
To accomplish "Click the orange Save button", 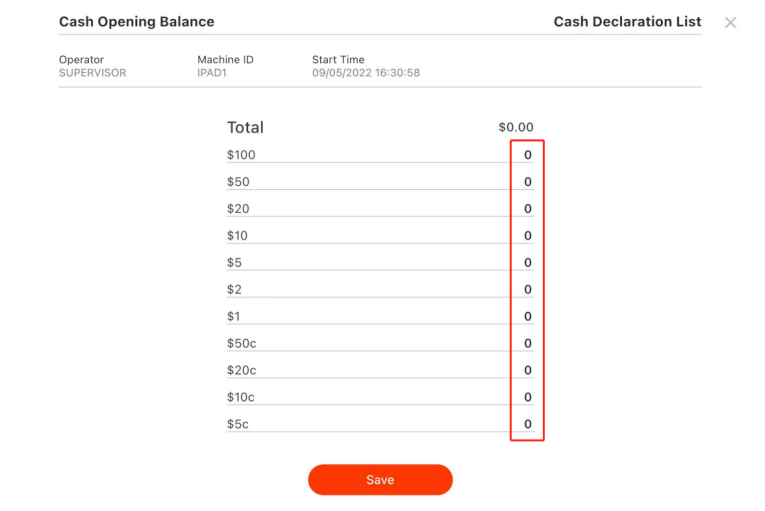I will (x=380, y=480).
